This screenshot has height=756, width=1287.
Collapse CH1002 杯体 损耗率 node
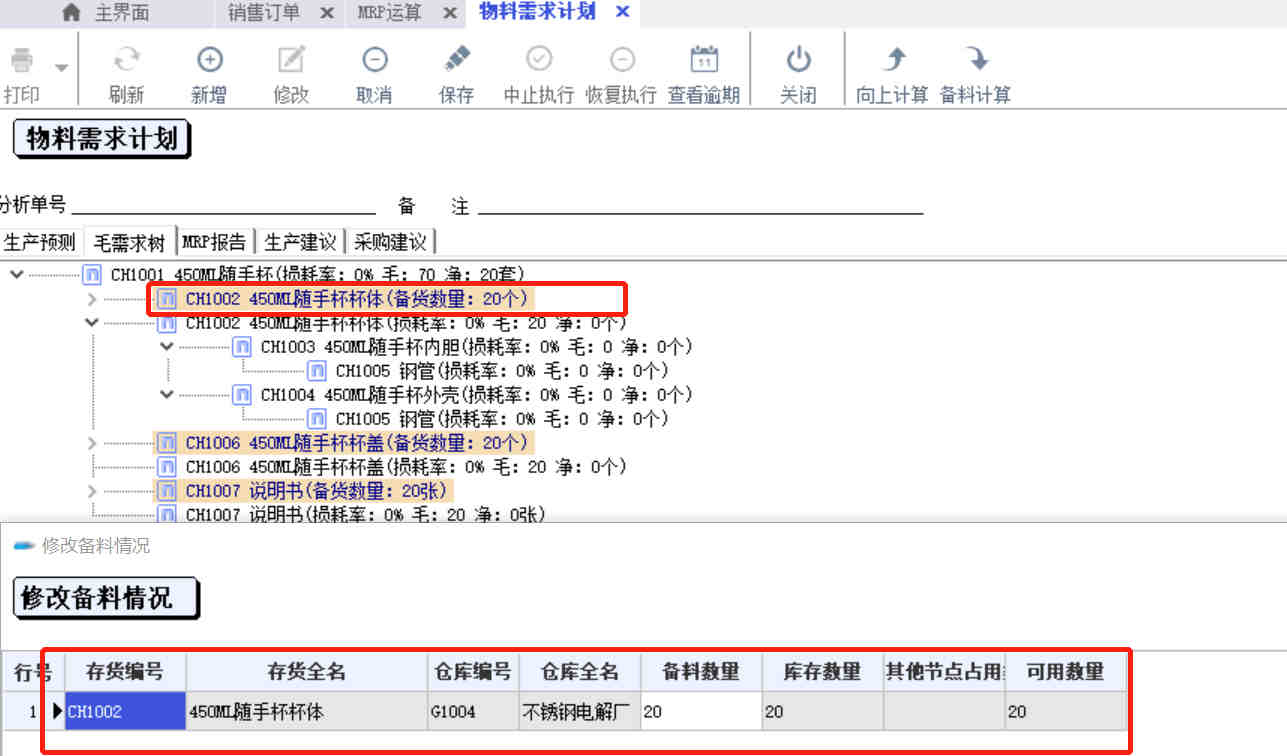point(92,323)
